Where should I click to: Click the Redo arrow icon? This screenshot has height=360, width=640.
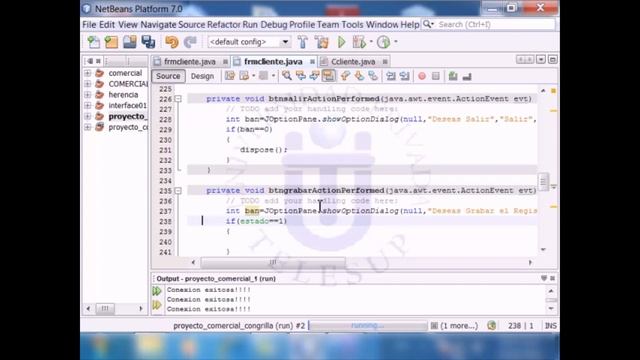[x=190, y=42]
